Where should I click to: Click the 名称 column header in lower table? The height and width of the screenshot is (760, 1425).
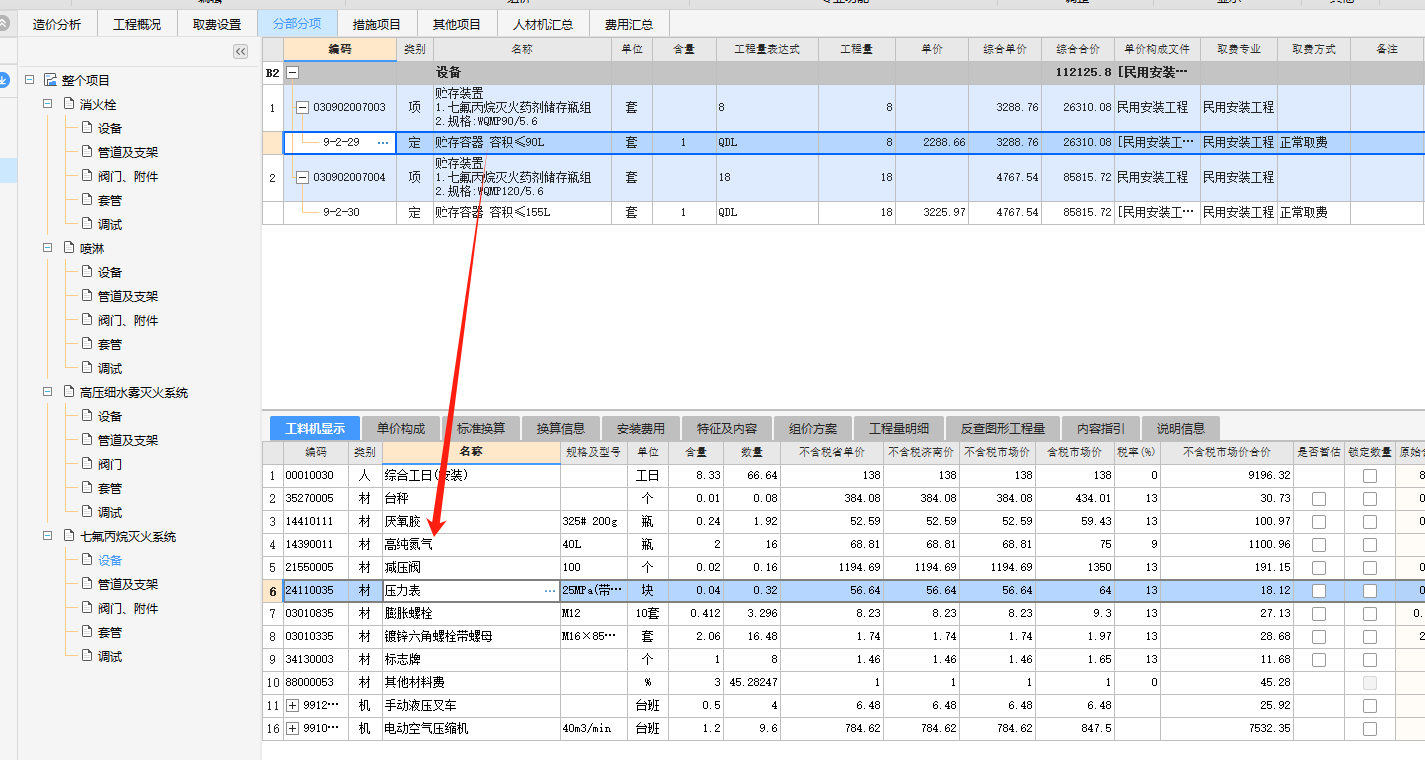tap(471, 452)
